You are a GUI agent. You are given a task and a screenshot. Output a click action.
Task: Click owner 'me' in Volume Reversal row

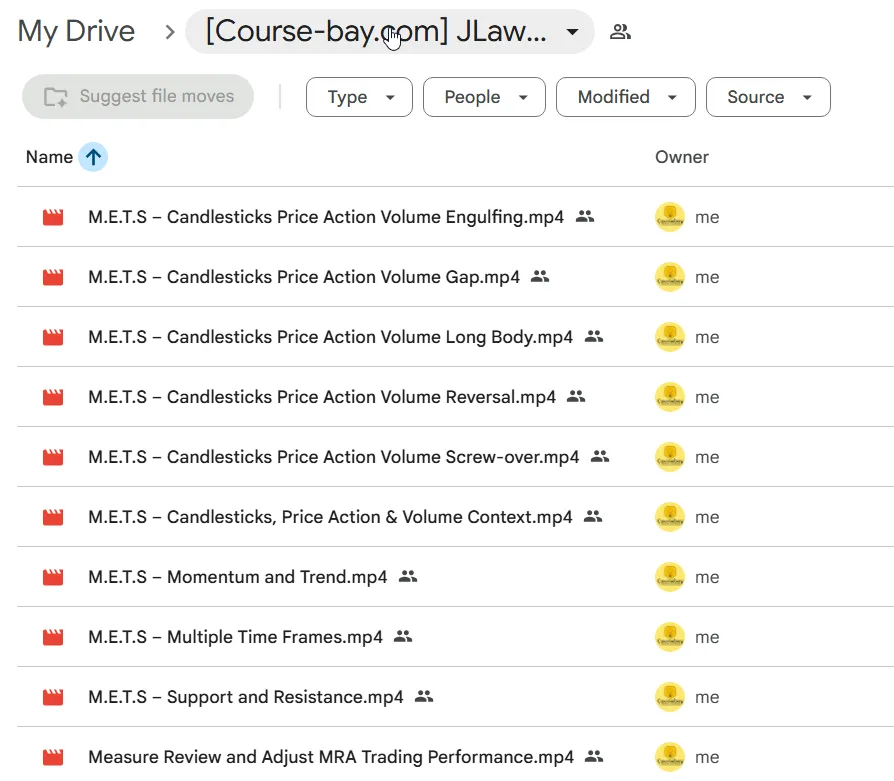(707, 397)
